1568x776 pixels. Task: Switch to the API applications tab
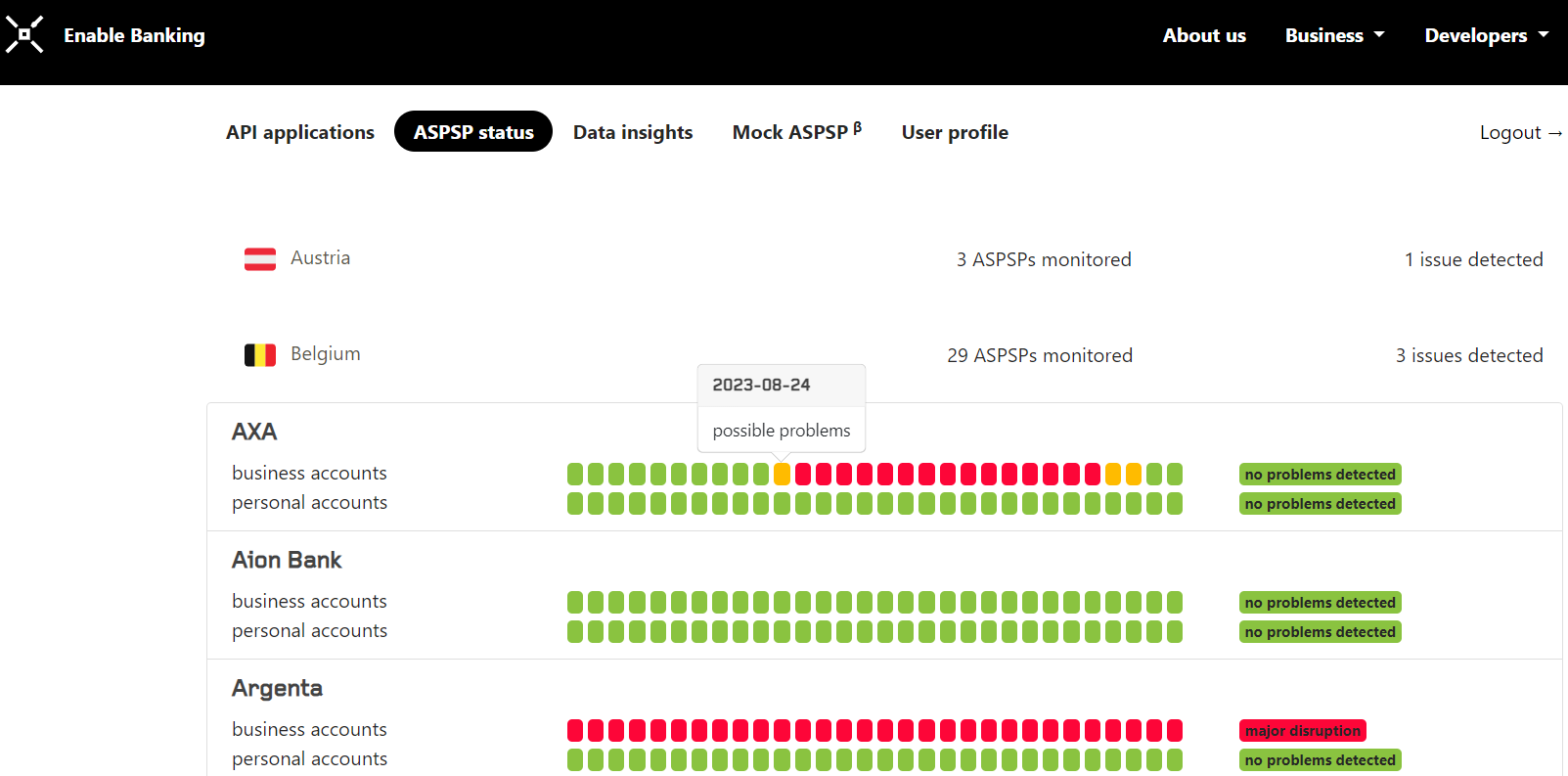[300, 132]
